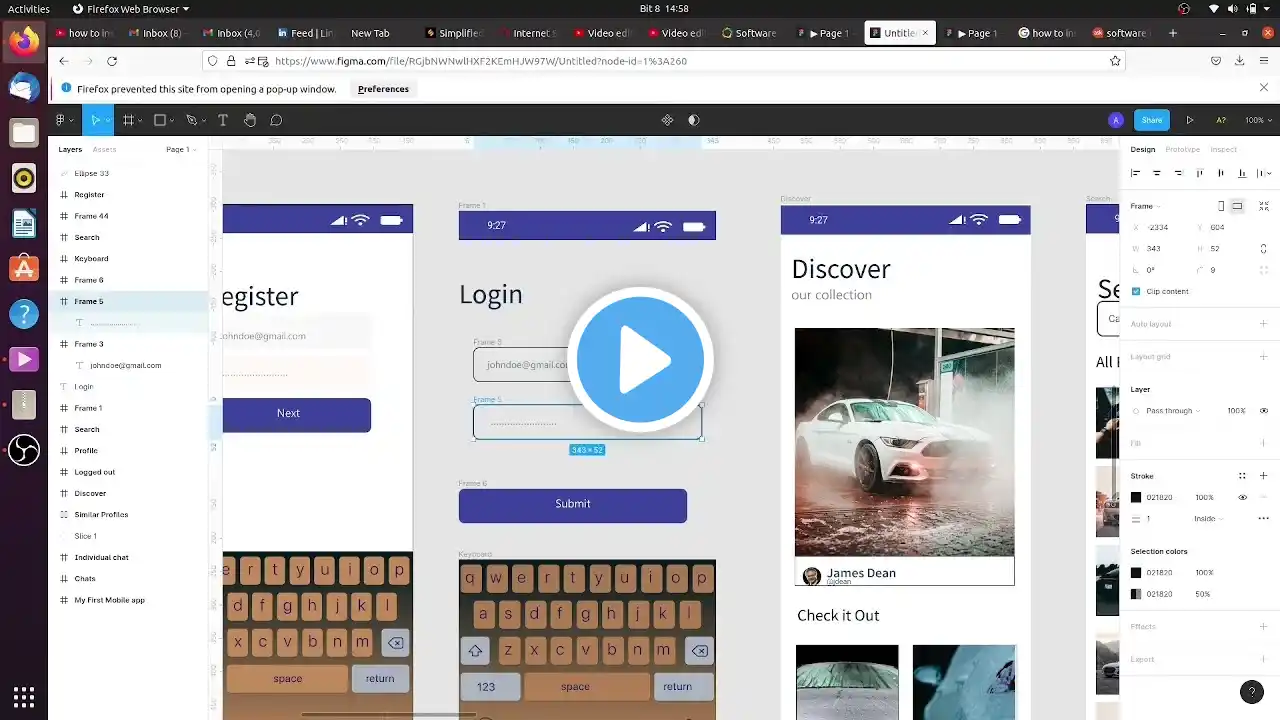Switch to the Design tab
The width and height of the screenshot is (1280, 720).
tap(1143, 150)
